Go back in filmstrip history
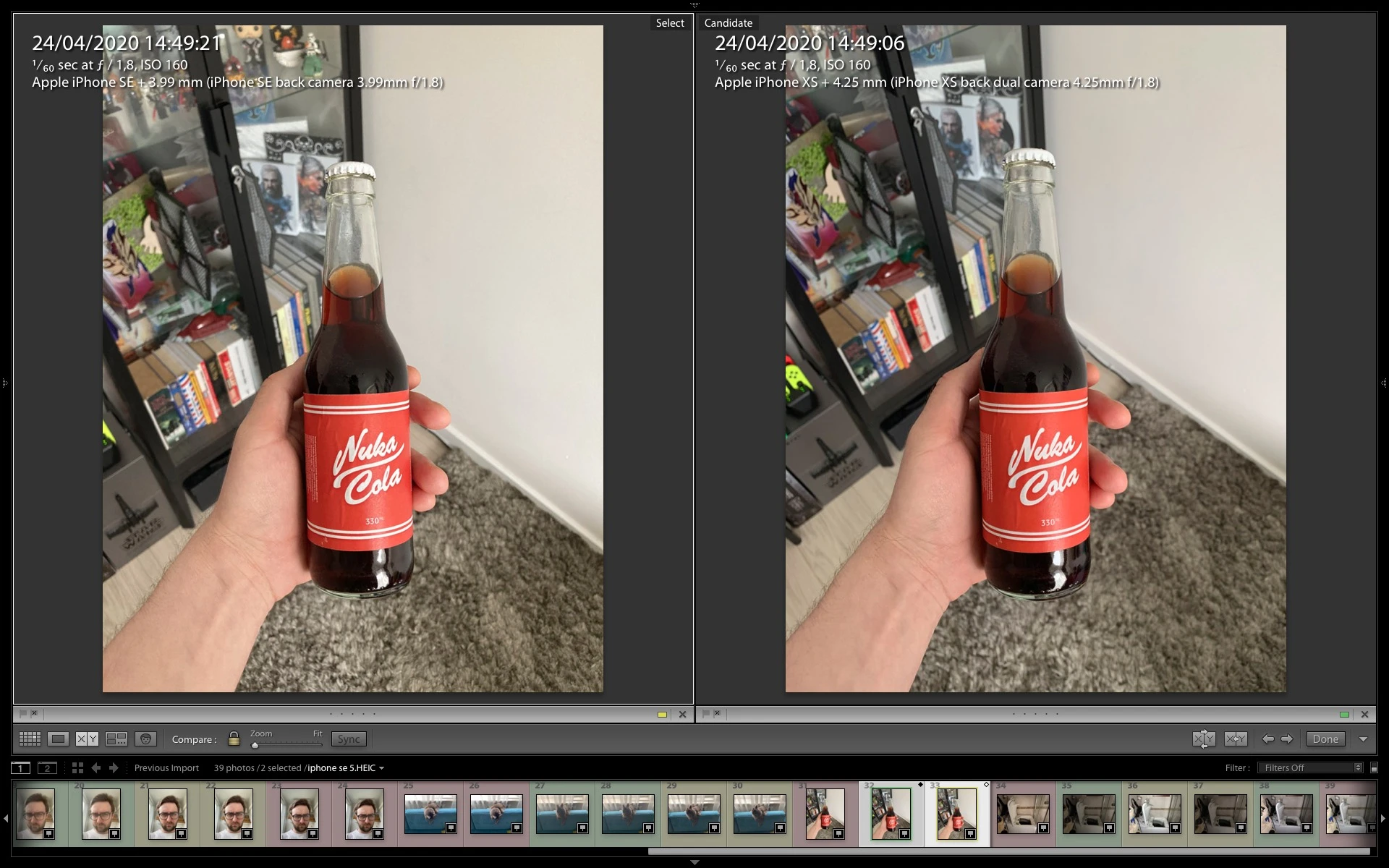 click(95, 767)
